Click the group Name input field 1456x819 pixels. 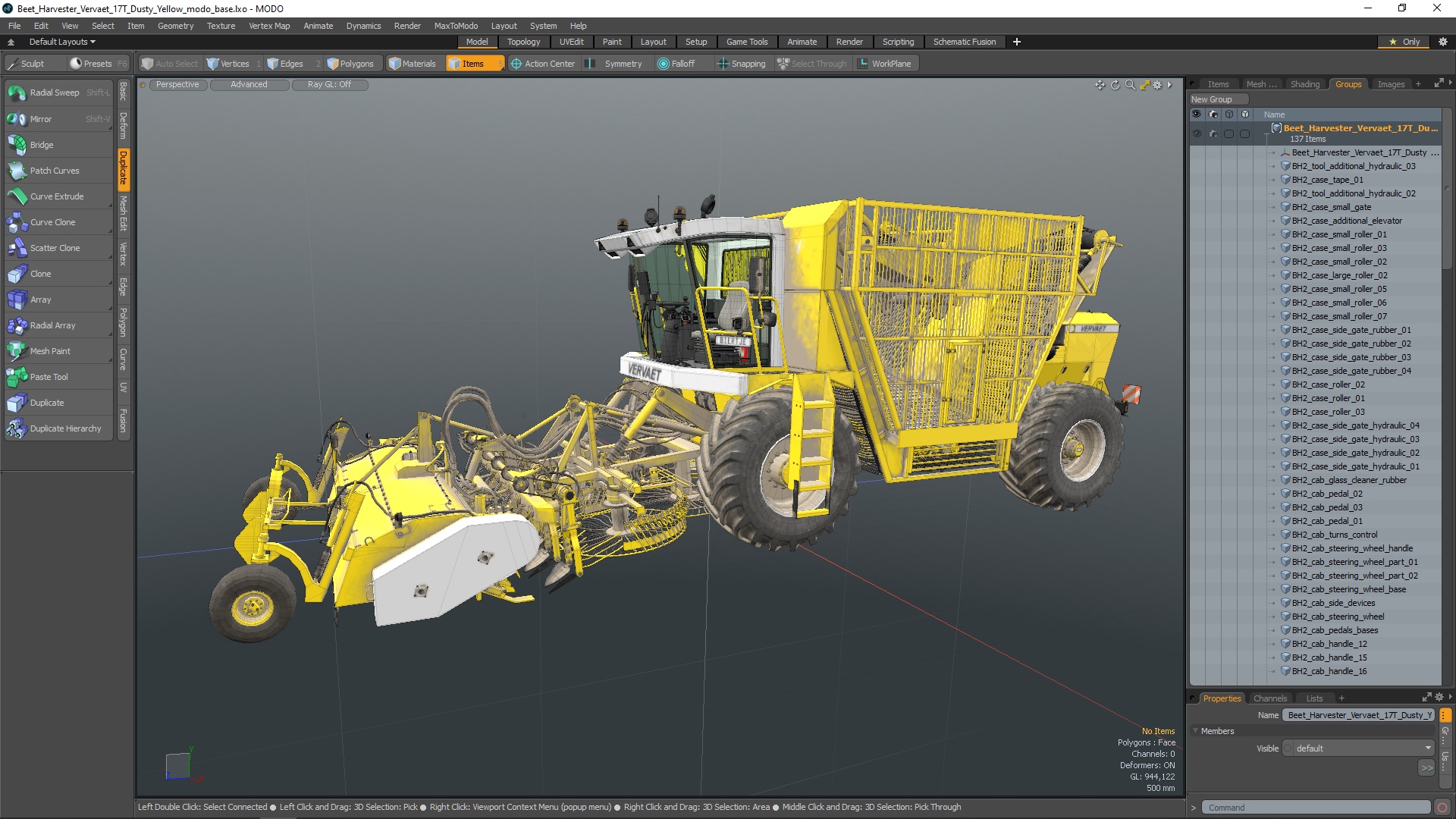tap(1358, 715)
